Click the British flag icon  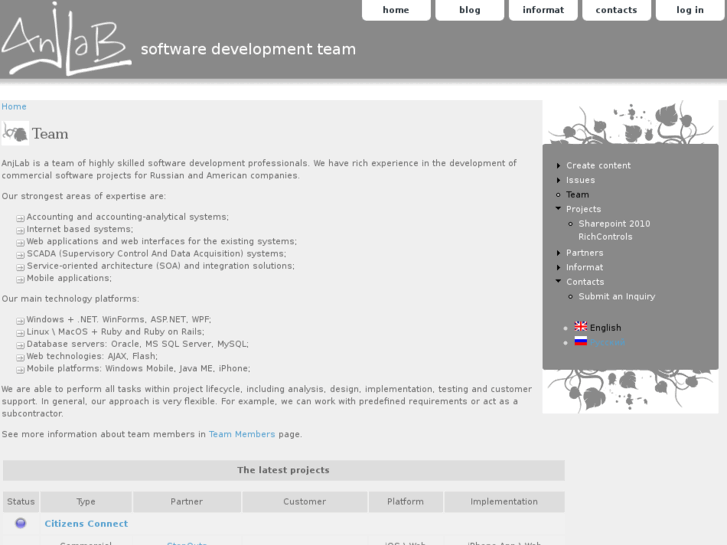tap(580, 327)
